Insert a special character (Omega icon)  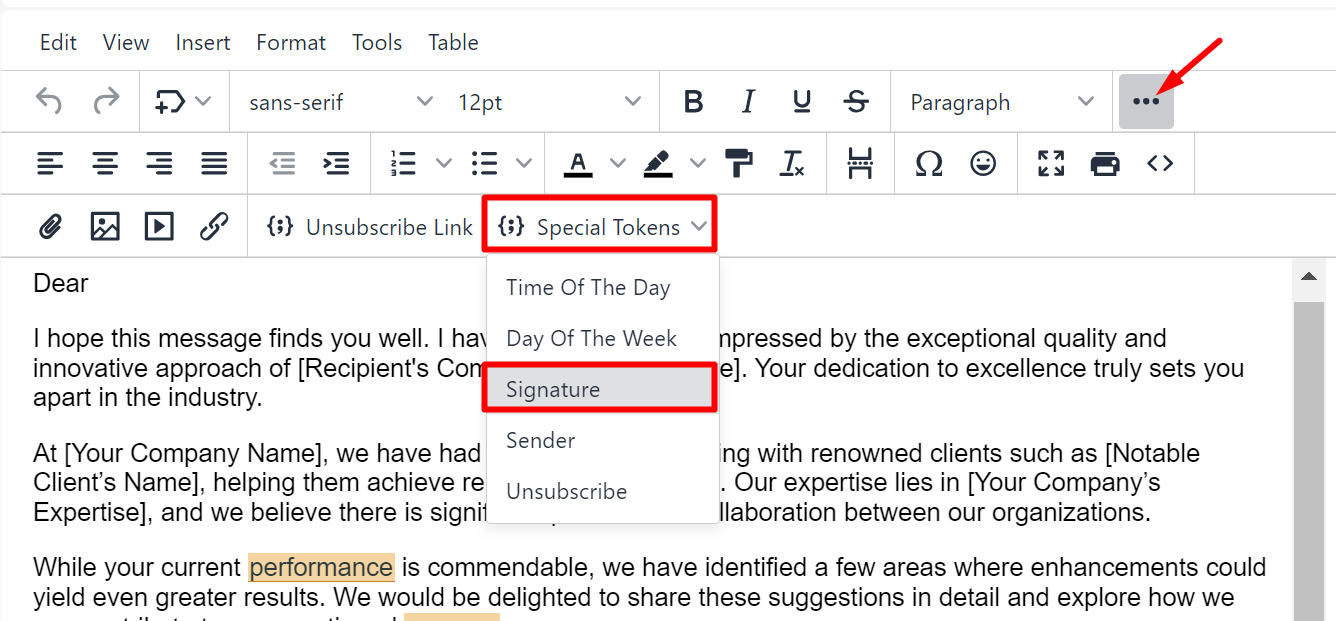(929, 163)
